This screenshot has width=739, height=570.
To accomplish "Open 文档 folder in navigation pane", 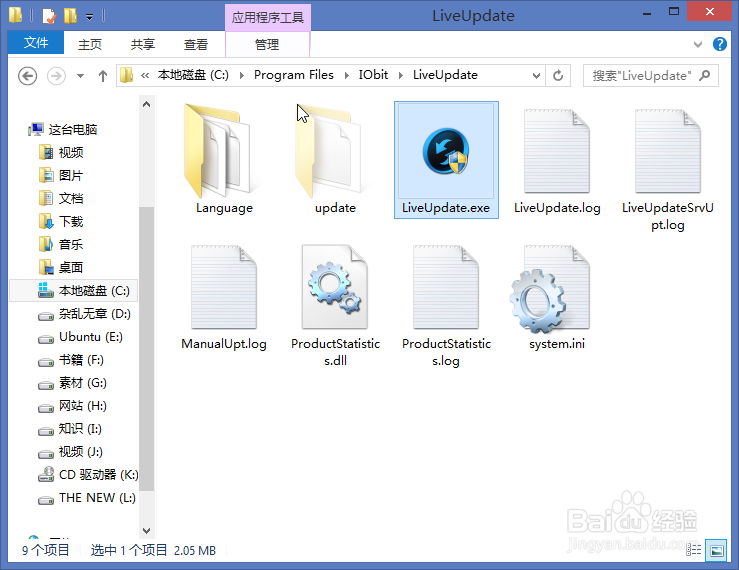I will click(x=61, y=198).
